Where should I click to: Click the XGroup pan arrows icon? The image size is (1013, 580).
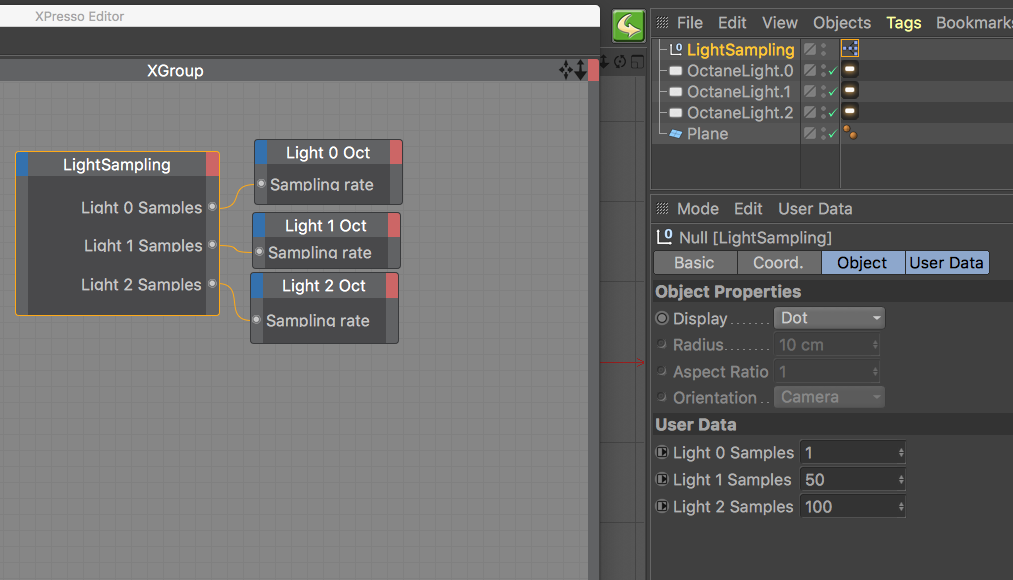(x=566, y=70)
